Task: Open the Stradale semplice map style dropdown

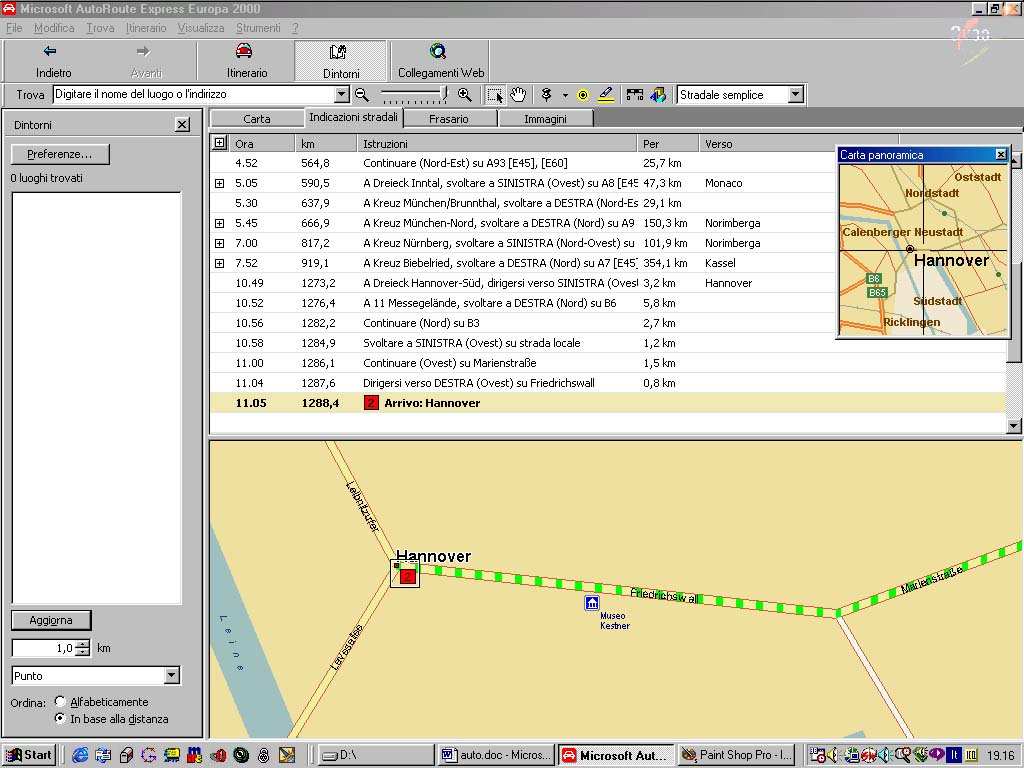Action: pyautogui.click(x=795, y=95)
